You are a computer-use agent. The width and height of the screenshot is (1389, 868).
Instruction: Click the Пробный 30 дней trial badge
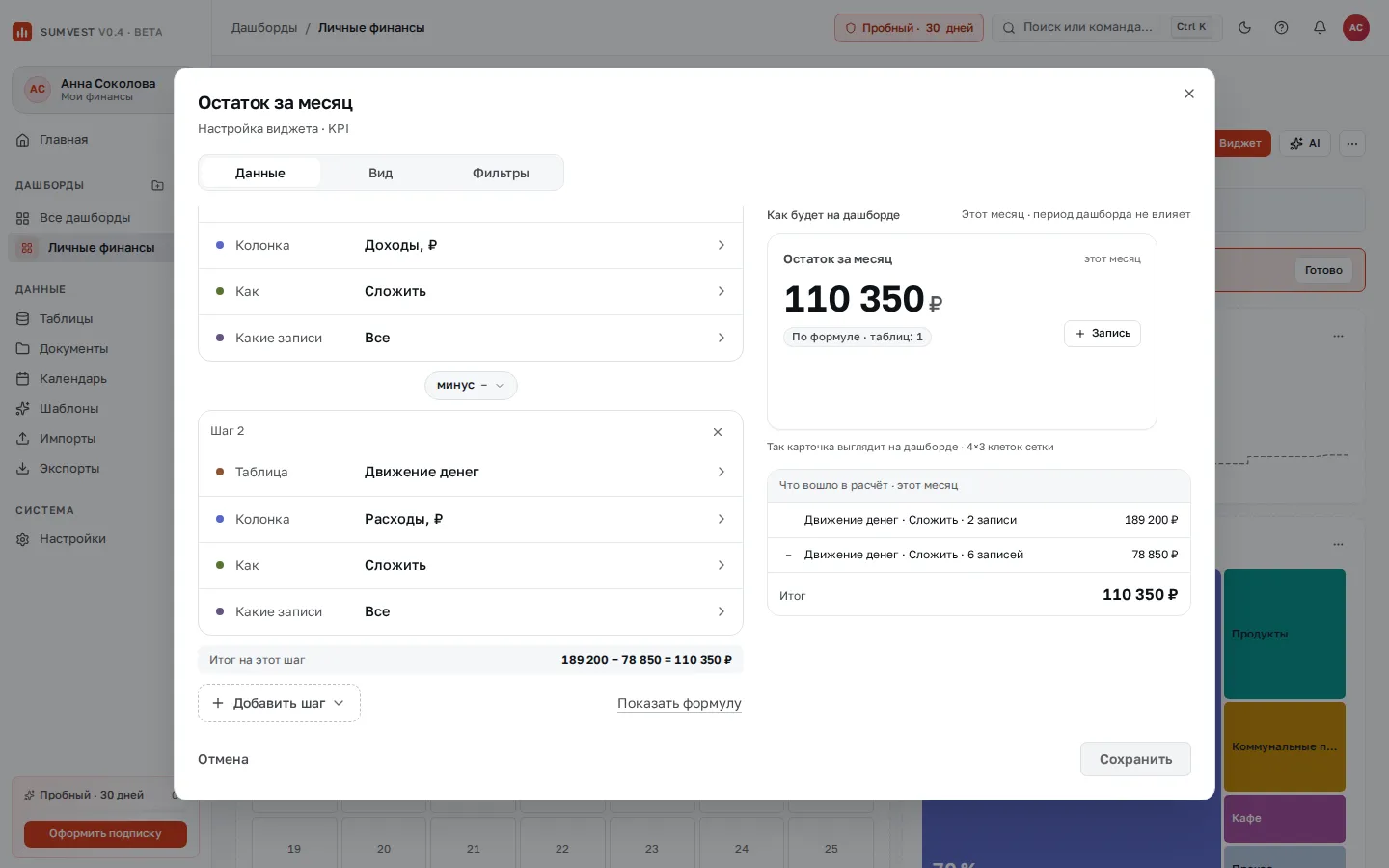coord(909,28)
